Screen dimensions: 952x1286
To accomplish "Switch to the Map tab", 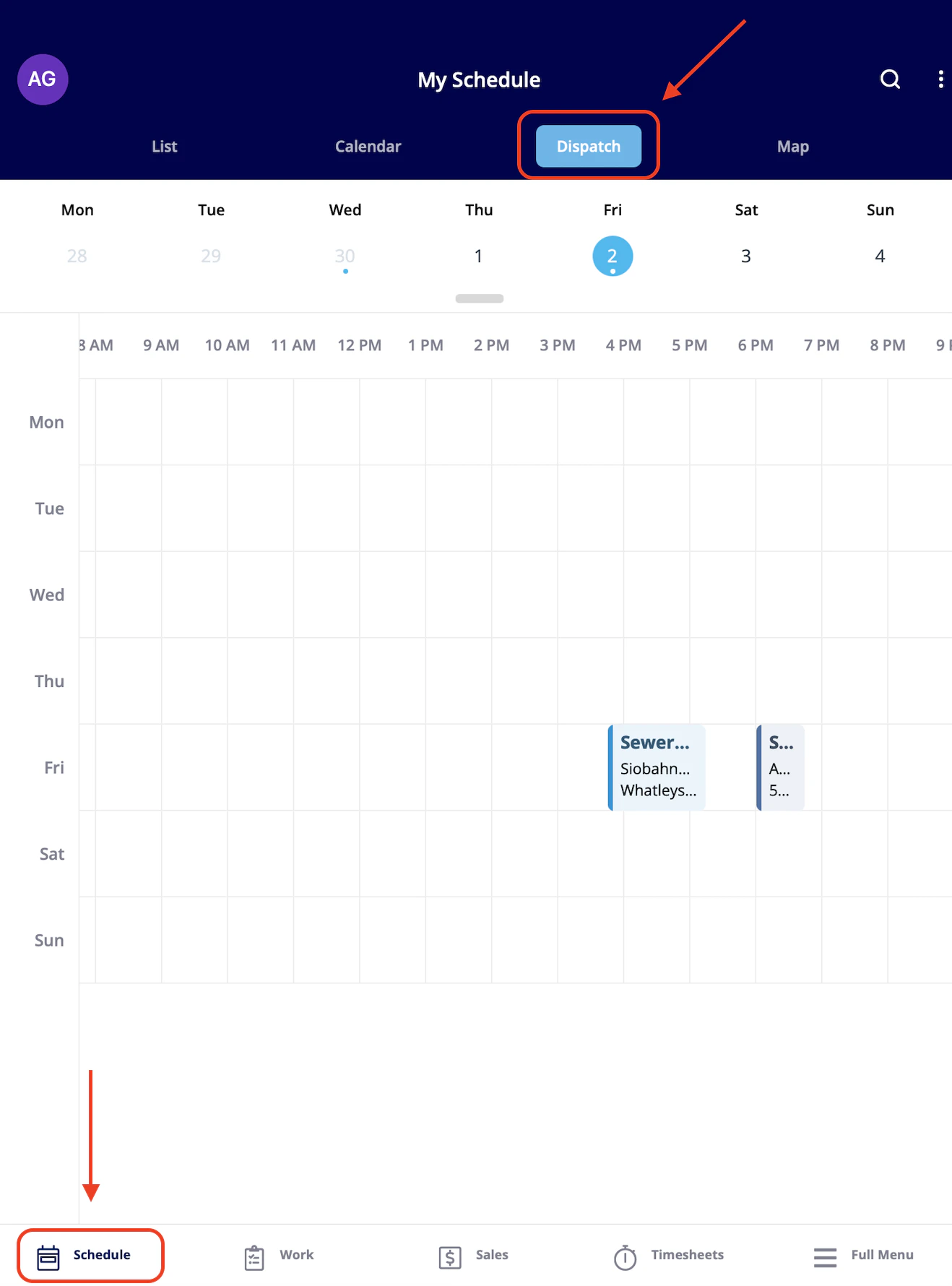I will (x=793, y=147).
